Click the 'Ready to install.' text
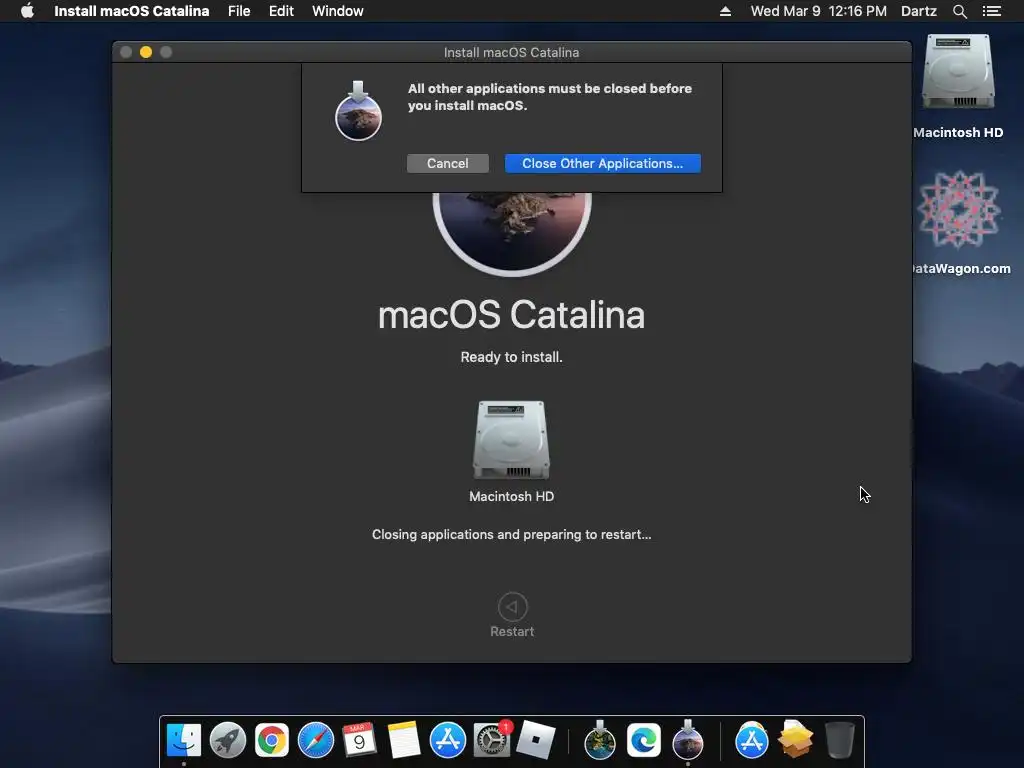1024x768 pixels. [x=511, y=357]
